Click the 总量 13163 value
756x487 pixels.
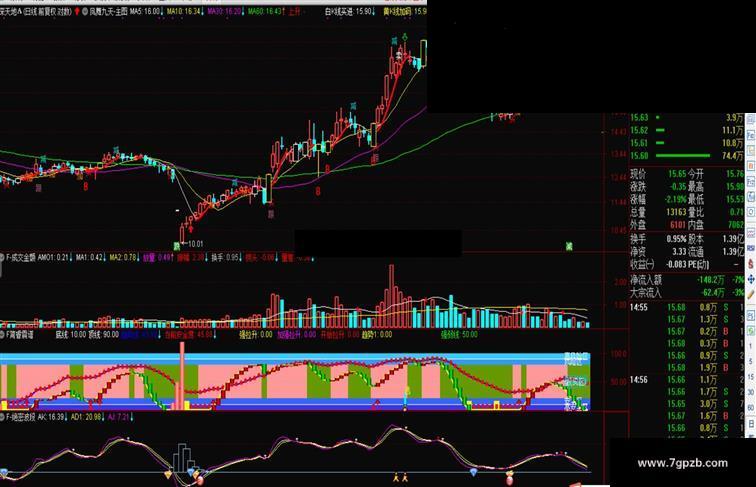pyautogui.click(x=676, y=212)
